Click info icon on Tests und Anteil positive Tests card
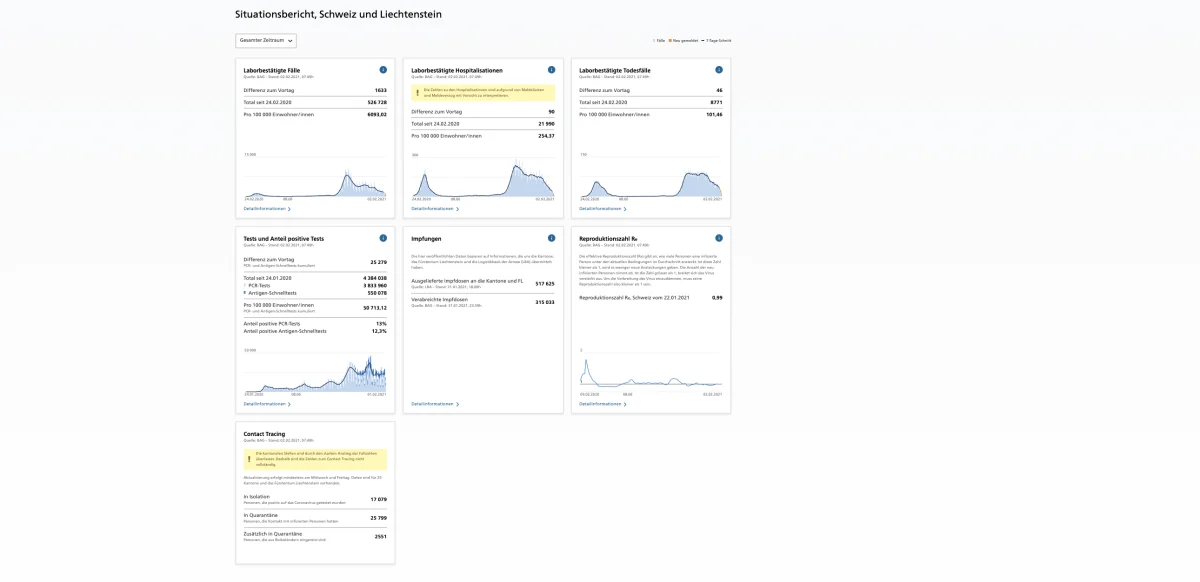The height and width of the screenshot is (582, 1200). [383, 238]
